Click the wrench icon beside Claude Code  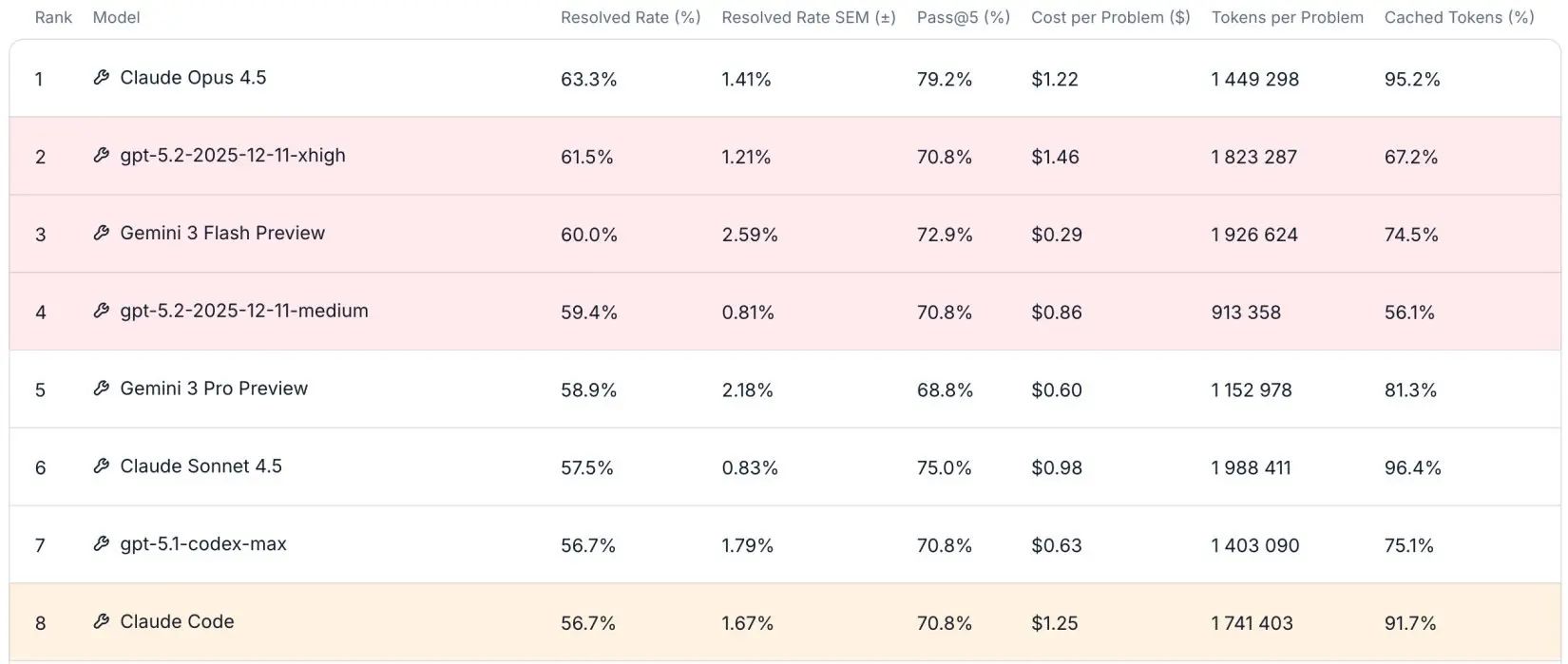tap(101, 622)
